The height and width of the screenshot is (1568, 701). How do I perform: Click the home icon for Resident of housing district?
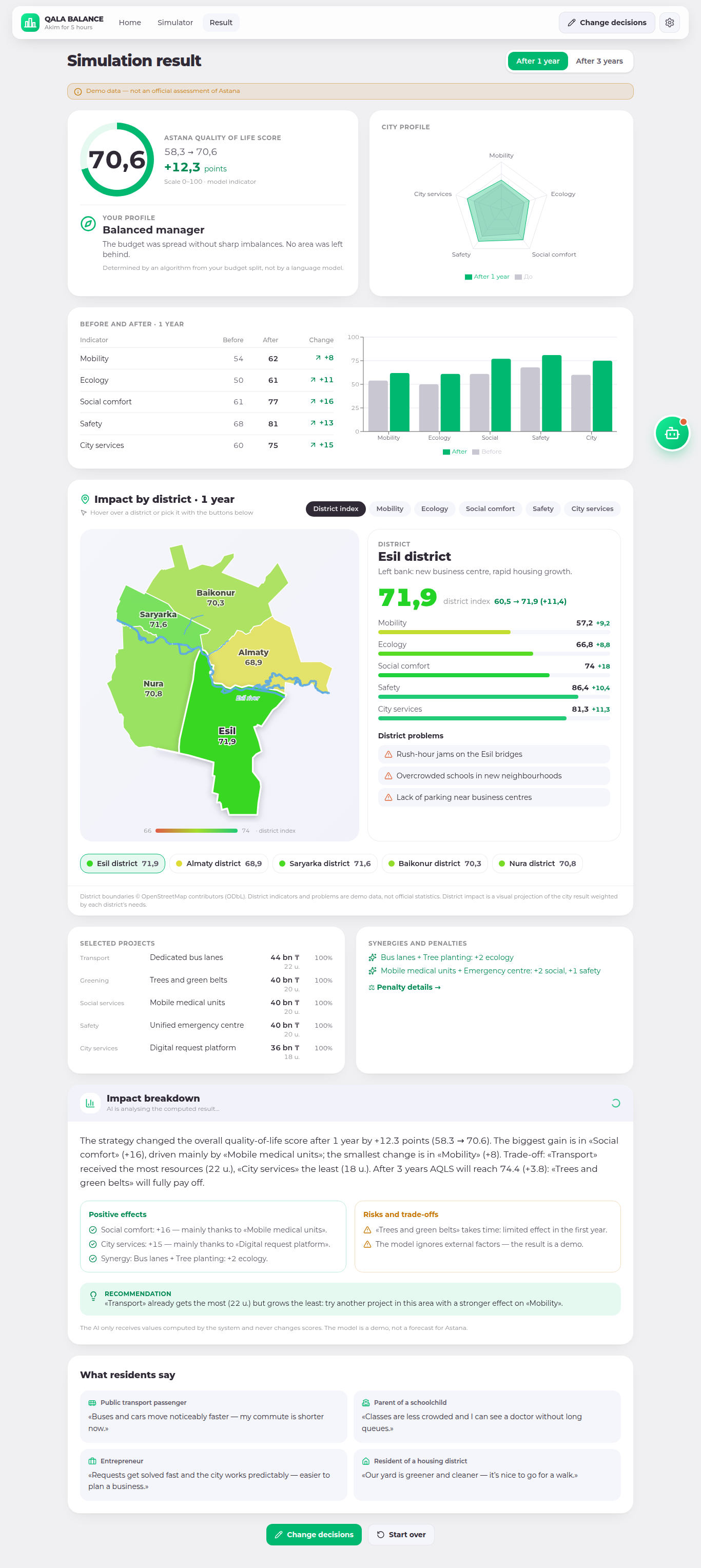366,1461
